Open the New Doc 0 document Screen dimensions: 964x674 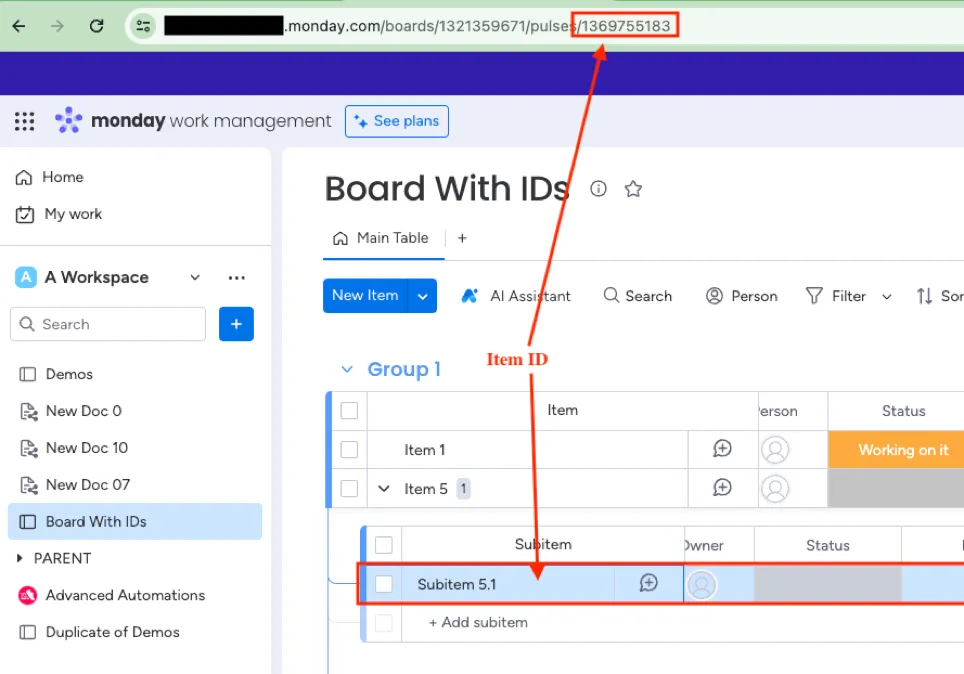coord(84,411)
